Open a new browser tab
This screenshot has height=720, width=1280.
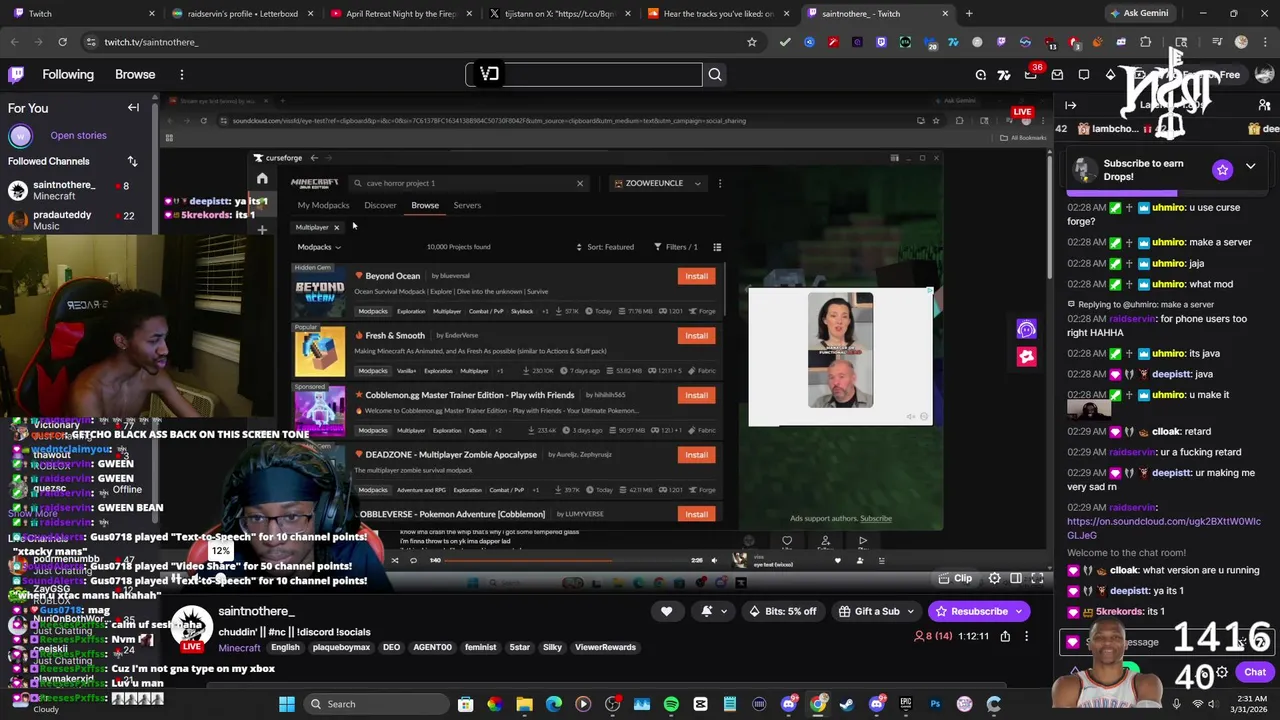969,14
